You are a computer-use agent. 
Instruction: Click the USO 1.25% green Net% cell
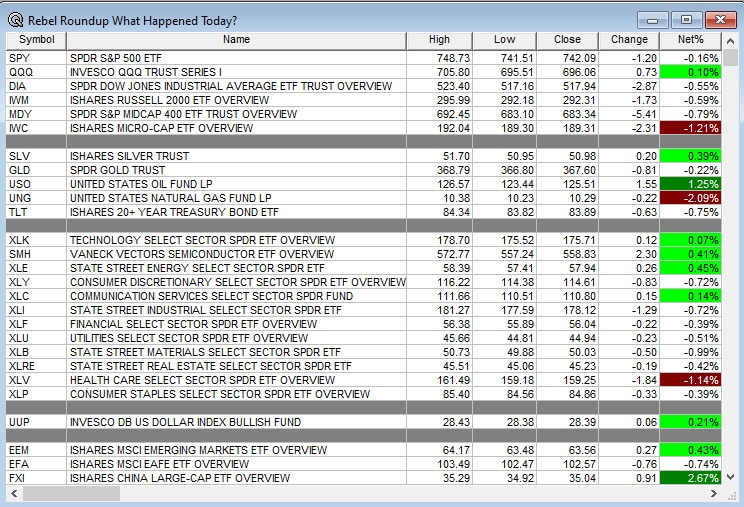pyautogui.click(x=690, y=184)
